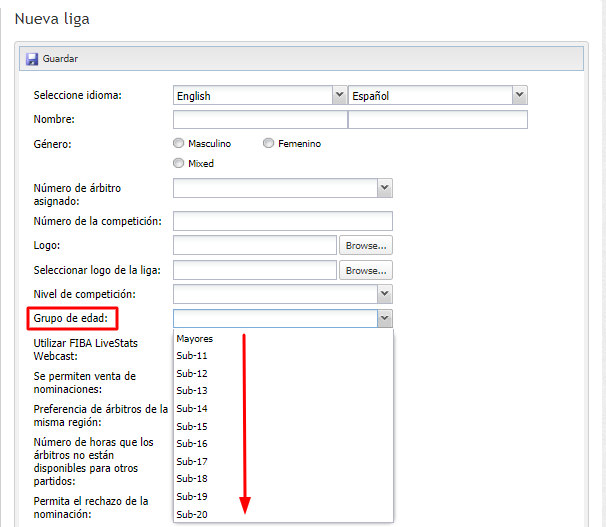Viewport: 606px width, 527px height.
Task: Click the Grupo de edad label
Action: (x=70, y=318)
